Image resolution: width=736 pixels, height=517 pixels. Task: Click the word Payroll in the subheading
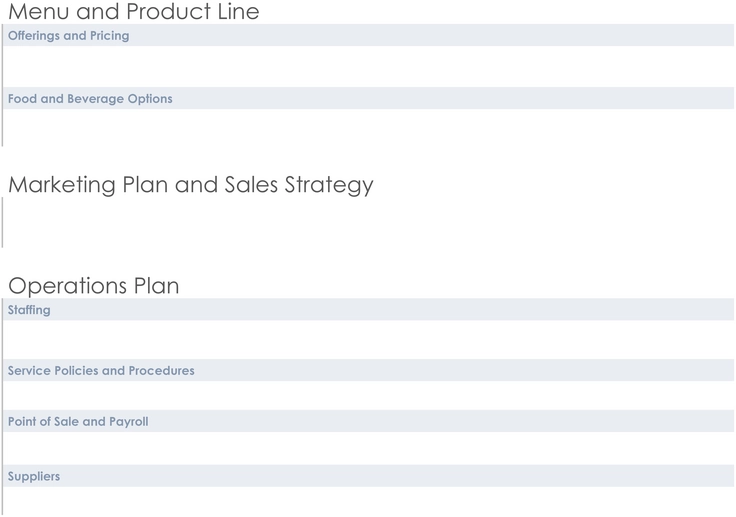pos(129,422)
